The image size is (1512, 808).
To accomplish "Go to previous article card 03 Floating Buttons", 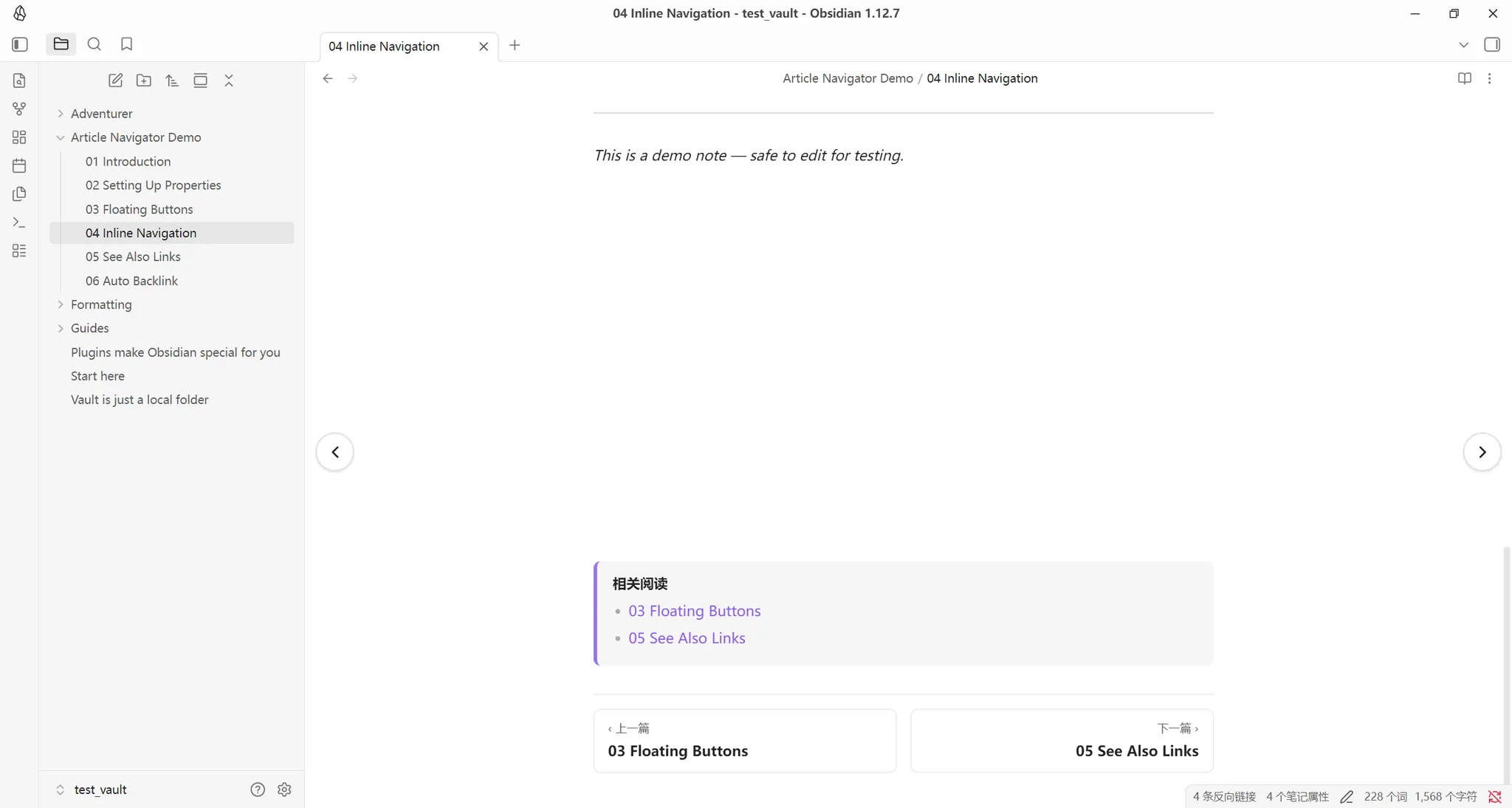I will pos(745,741).
